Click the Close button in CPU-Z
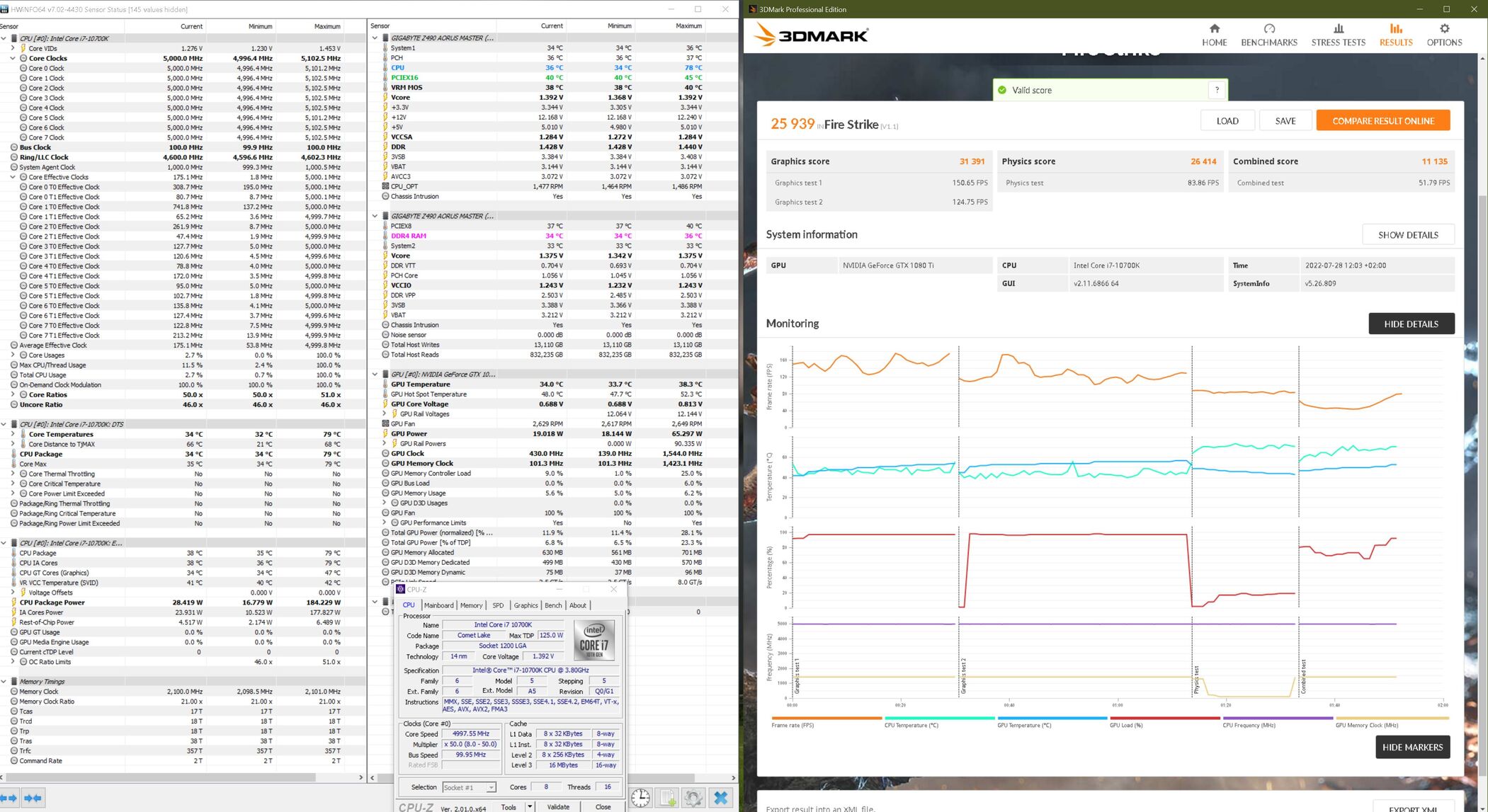Image resolution: width=1488 pixels, height=812 pixels. click(603, 807)
